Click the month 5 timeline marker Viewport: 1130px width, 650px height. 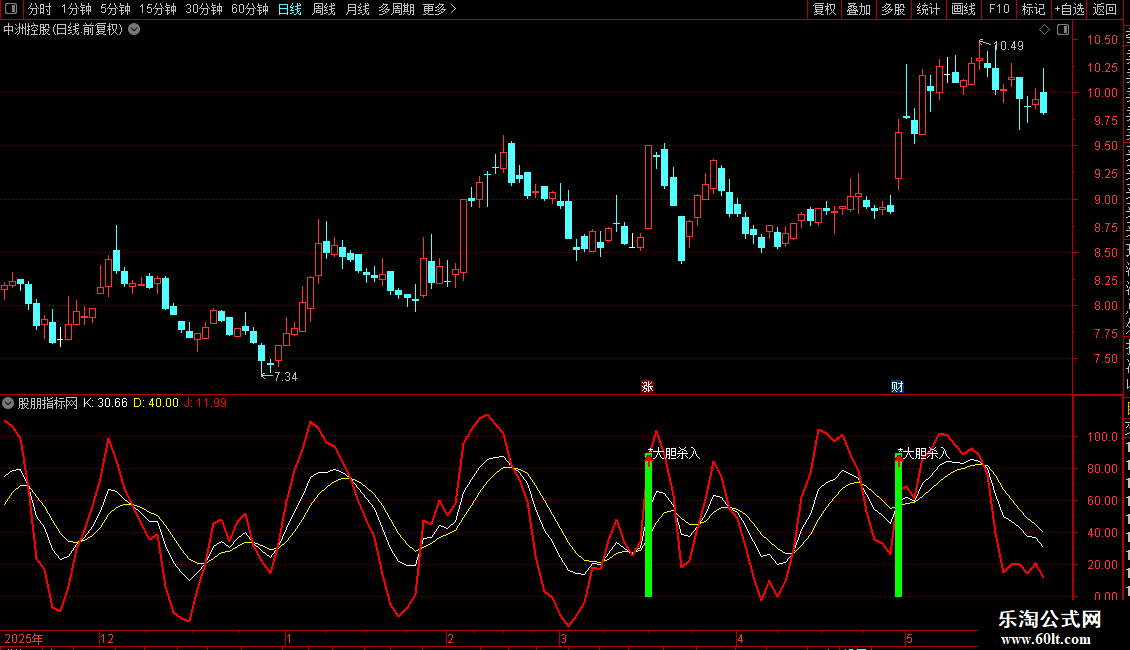[x=909, y=638]
